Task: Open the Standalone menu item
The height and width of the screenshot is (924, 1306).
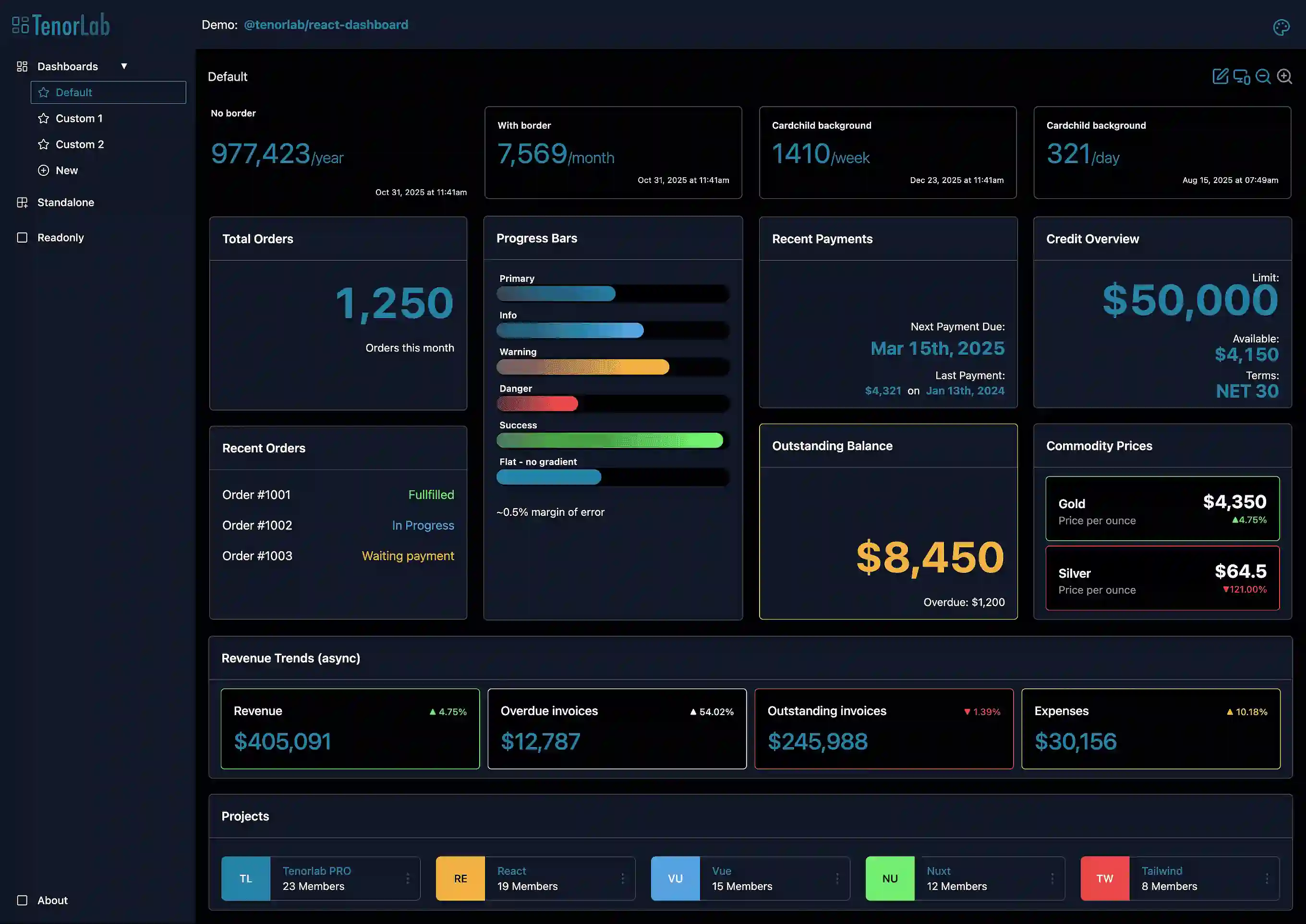Action: [x=65, y=203]
